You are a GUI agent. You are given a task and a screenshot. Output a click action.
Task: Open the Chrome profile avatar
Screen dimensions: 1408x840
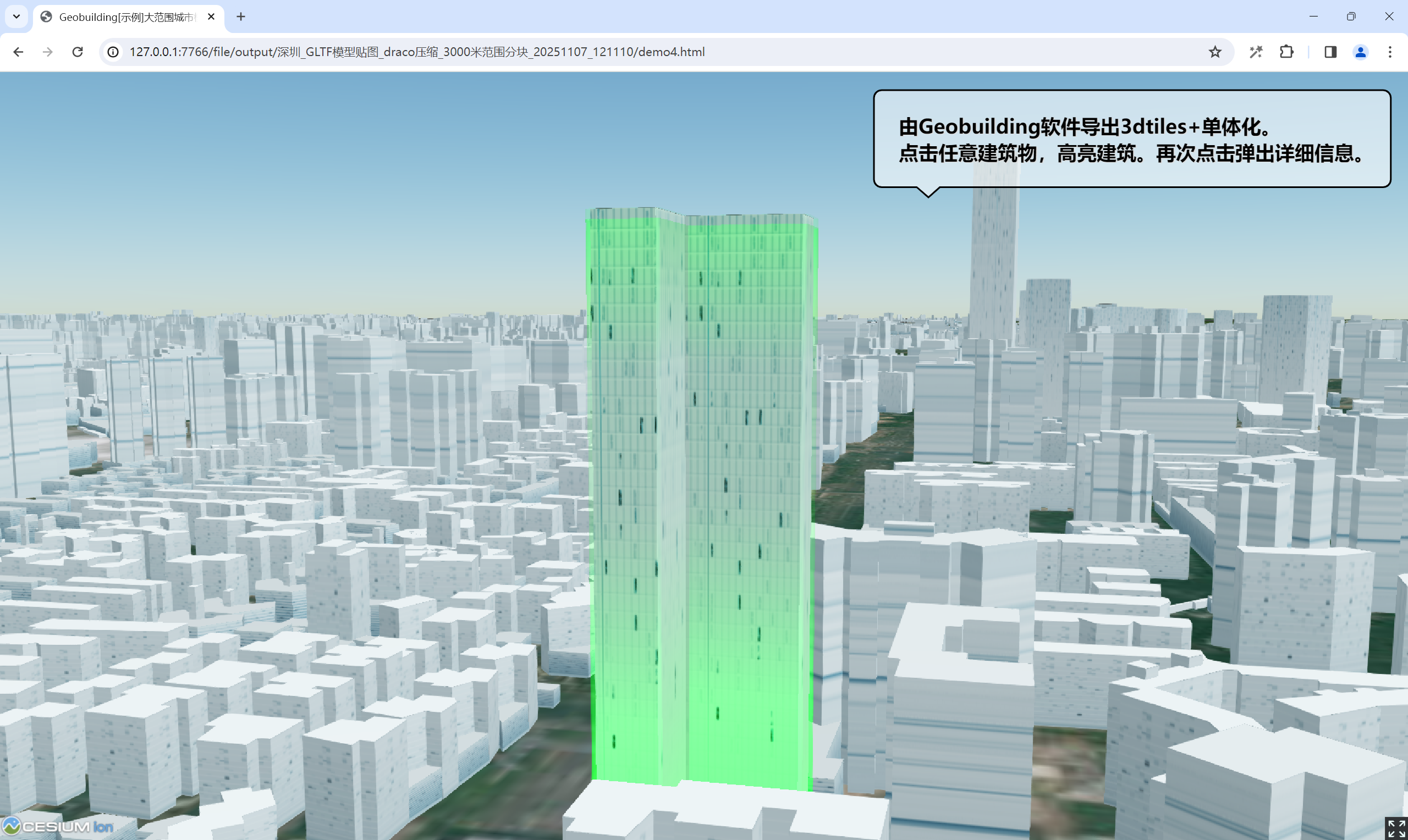point(1360,52)
